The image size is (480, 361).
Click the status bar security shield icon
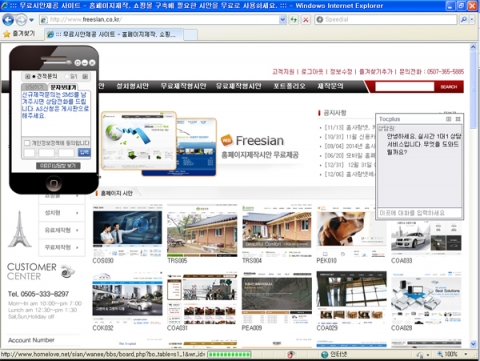pyautogui.click(x=291, y=354)
